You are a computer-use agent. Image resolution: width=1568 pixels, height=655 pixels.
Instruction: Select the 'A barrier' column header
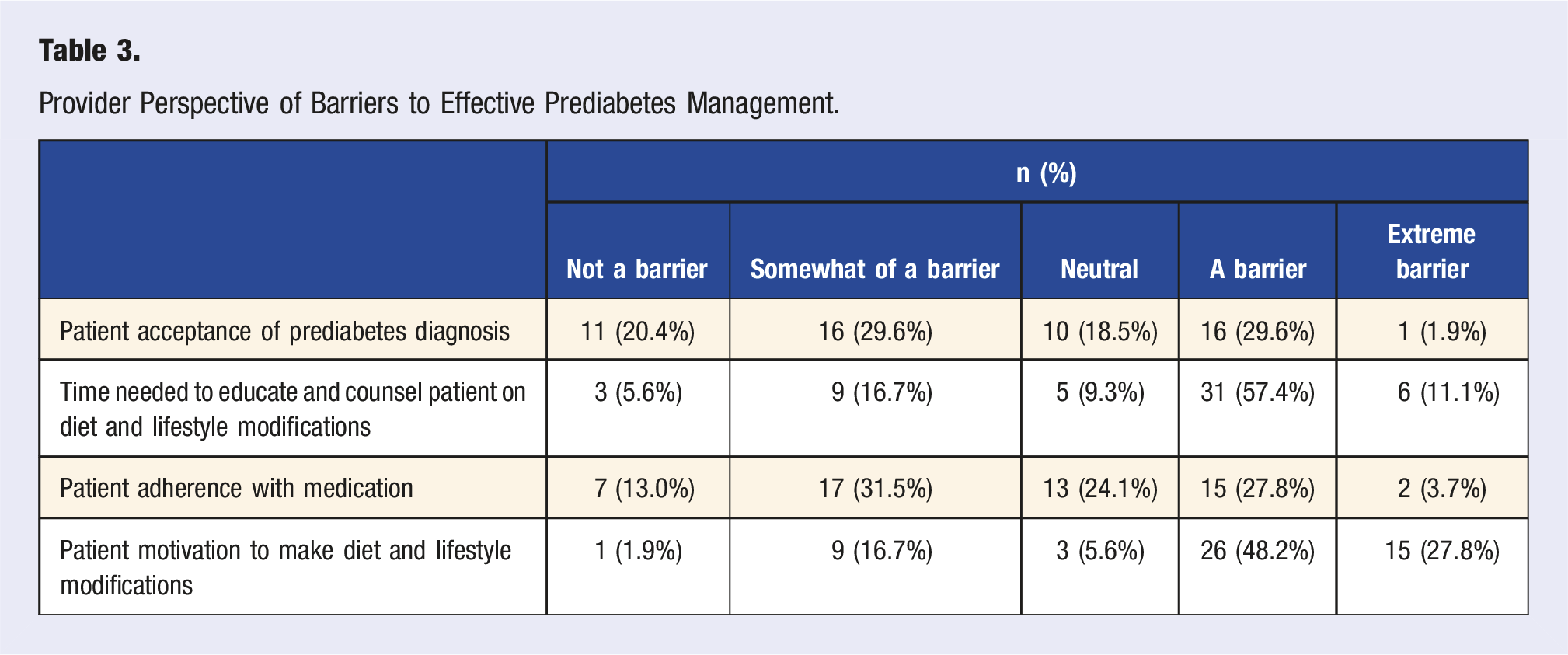(1258, 269)
